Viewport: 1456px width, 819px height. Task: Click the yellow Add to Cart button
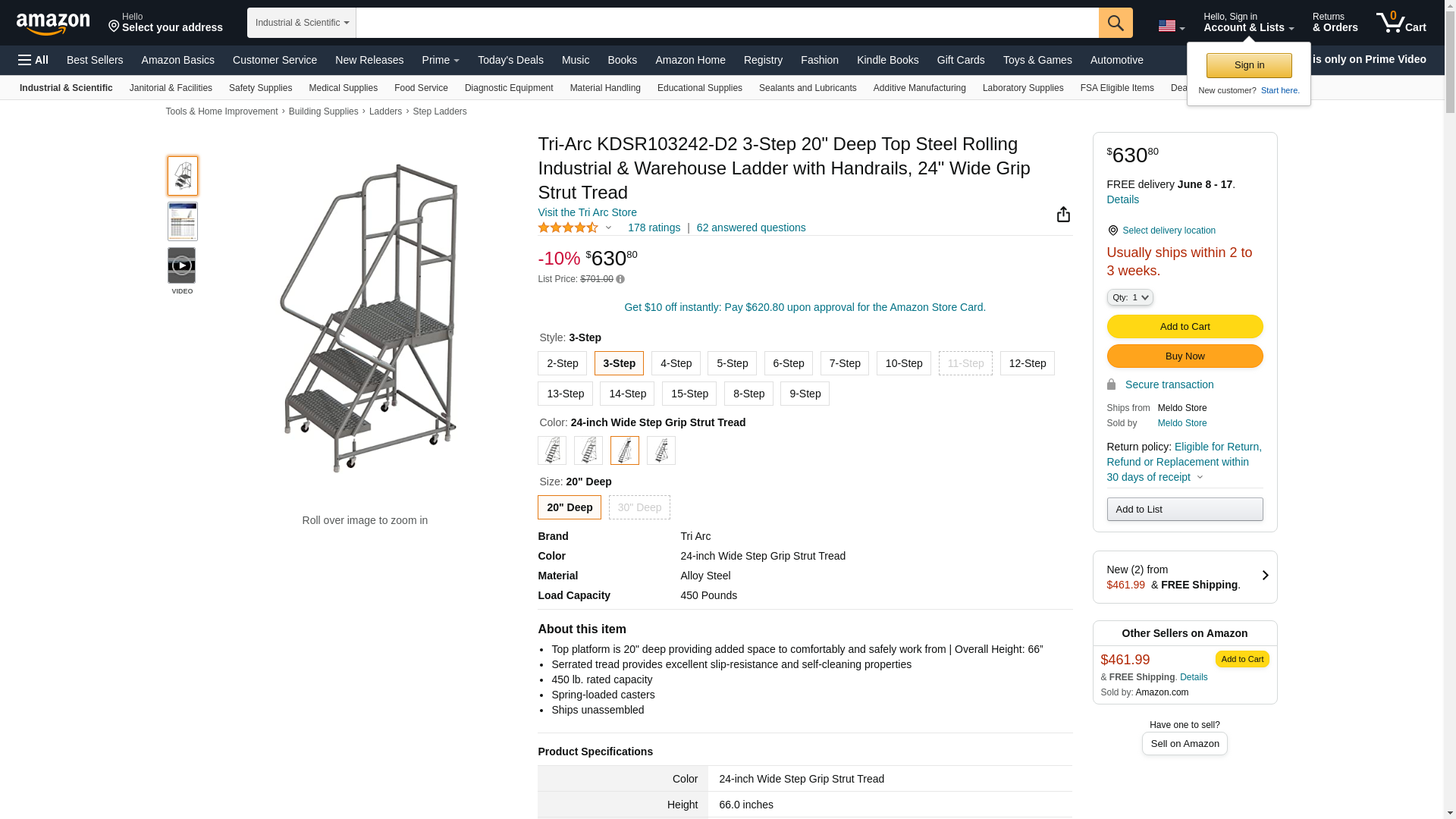(x=1185, y=326)
